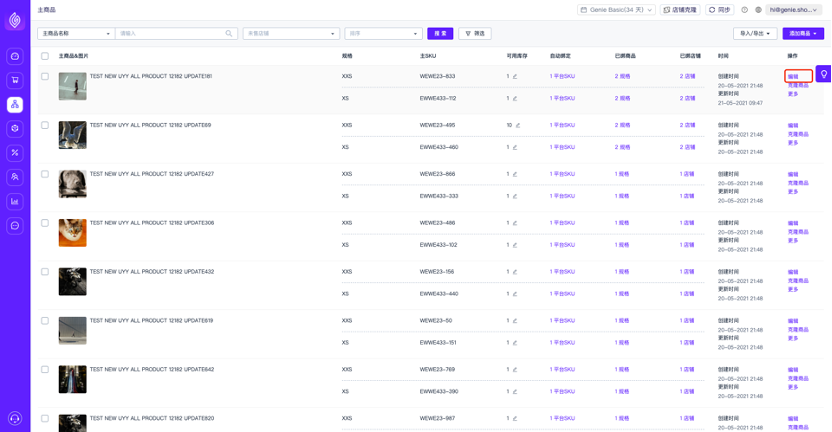This screenshot has width=832, height=432.
Task: Open the 排序 sort dropdown
Action: click(383, 33)
